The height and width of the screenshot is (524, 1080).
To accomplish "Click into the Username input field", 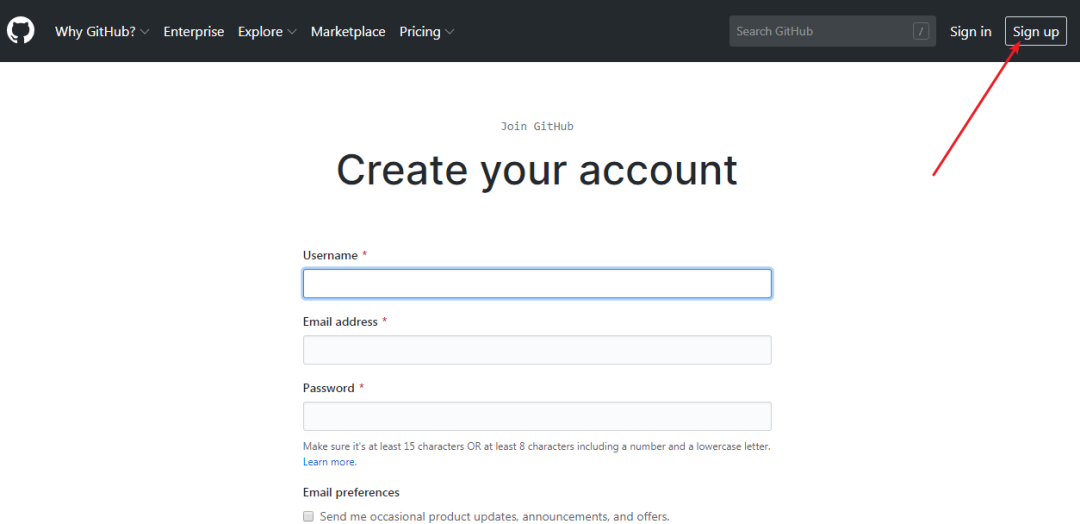I will point(537,284).
